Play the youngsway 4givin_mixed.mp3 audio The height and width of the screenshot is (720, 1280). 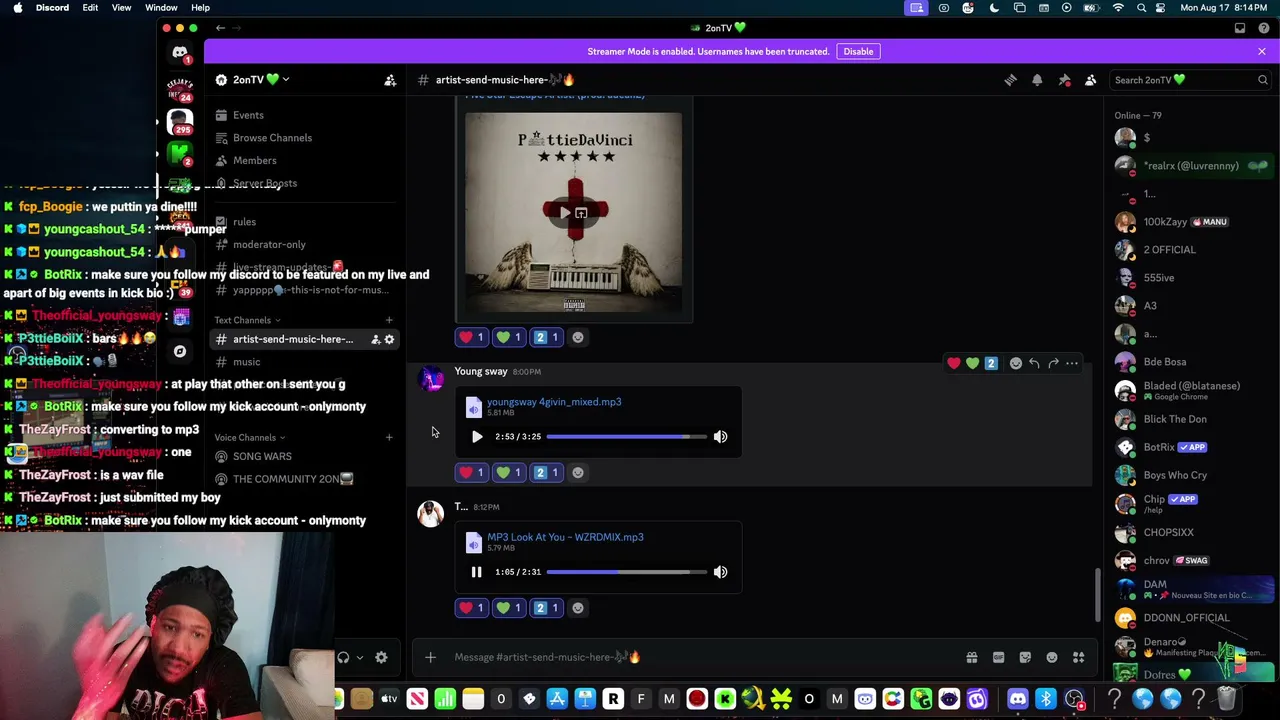coord(476,437)
